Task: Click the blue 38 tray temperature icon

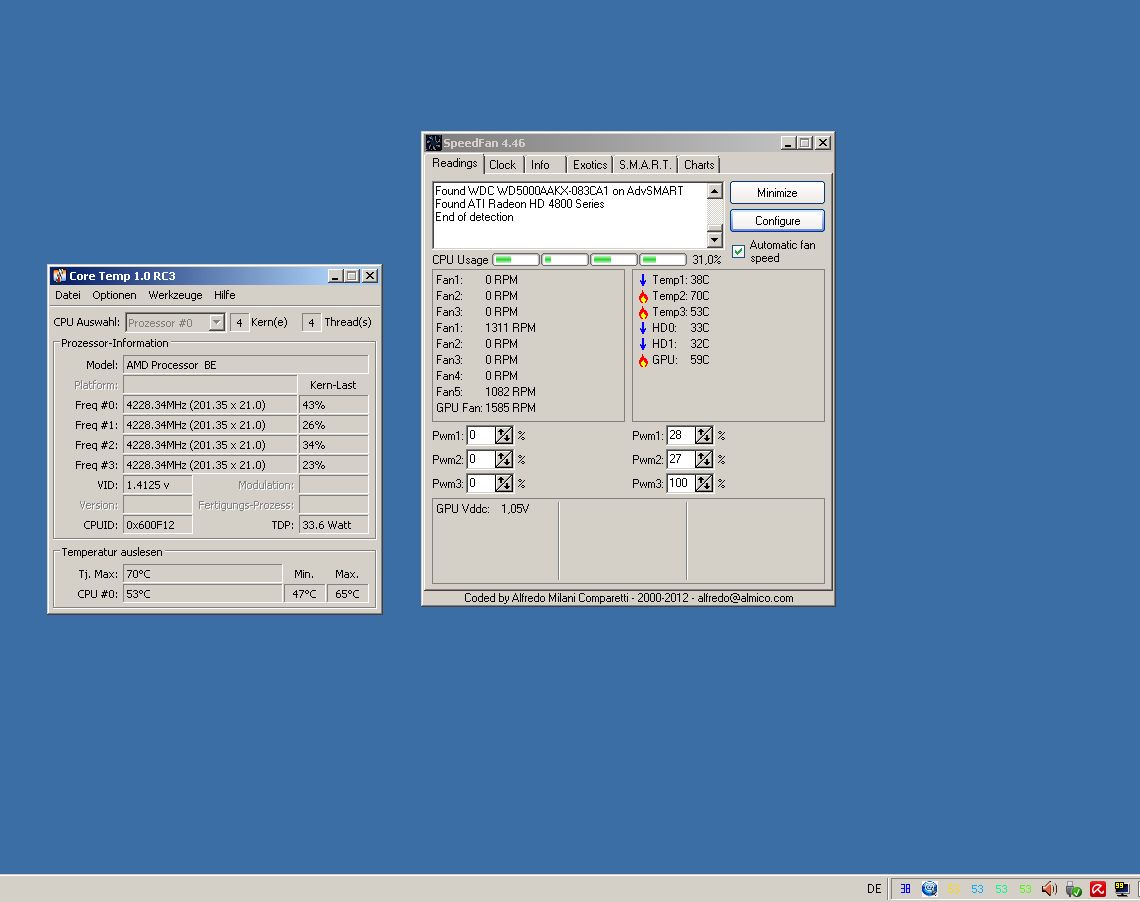Action: point(905,888)
